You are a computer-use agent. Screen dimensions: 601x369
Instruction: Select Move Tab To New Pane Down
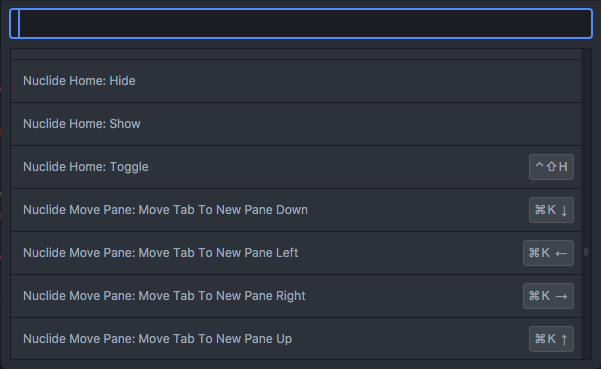coord(296,210)
